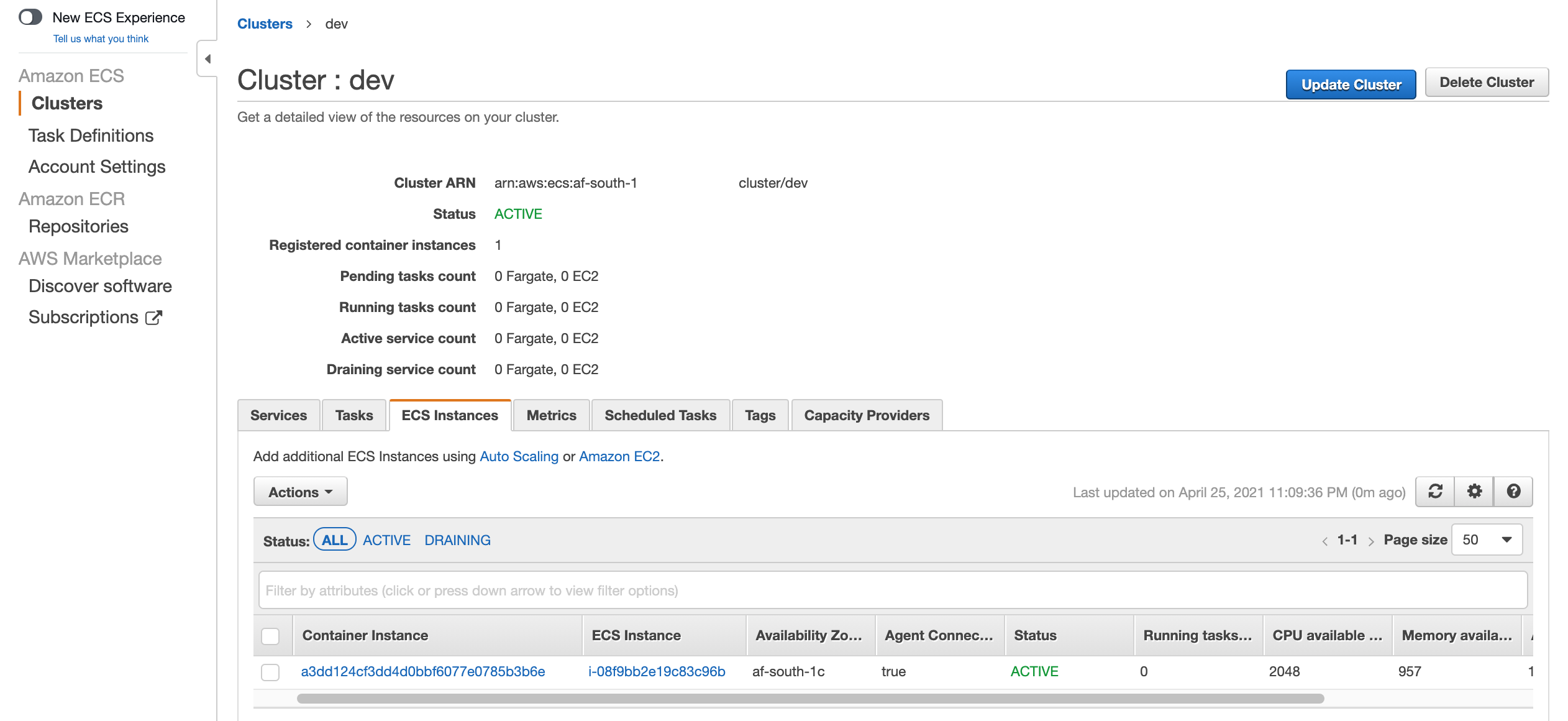Viewport: 1568px width, 721px height.
Task: Open Account Settings in the sidebar
Action: click(x=97, y=167)
